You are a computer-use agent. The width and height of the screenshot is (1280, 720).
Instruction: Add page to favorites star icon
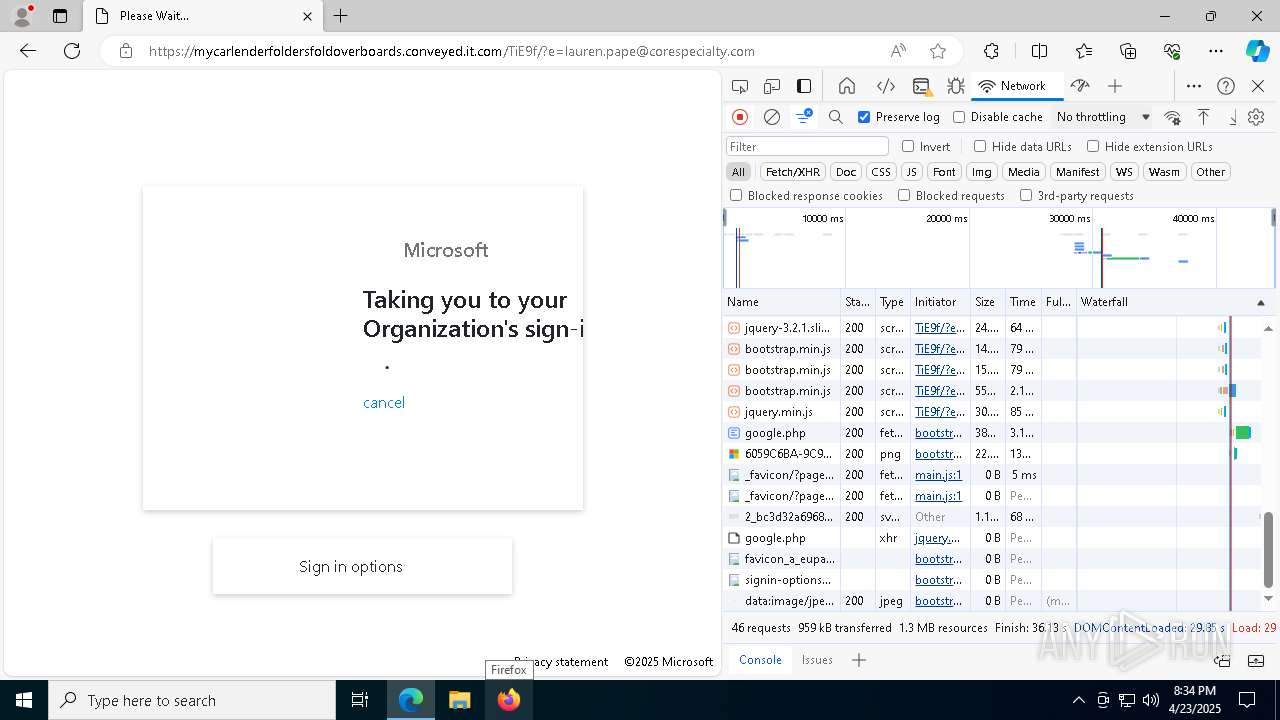click(938, 51)
